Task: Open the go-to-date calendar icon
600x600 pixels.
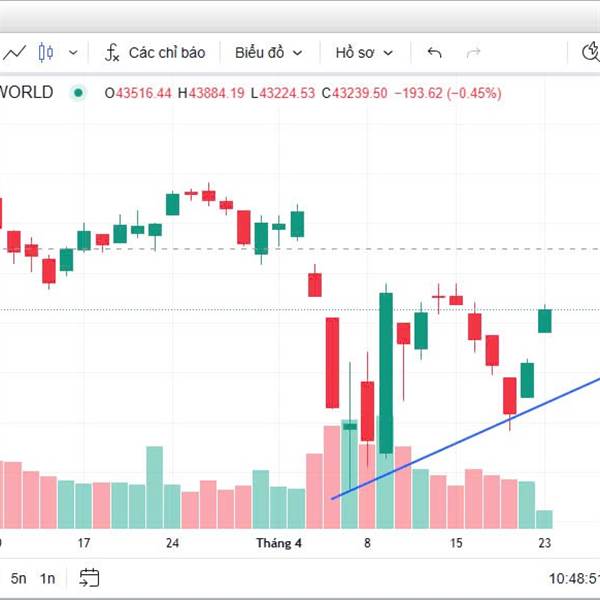Action: pyautogui.click(x=90, y=577)
